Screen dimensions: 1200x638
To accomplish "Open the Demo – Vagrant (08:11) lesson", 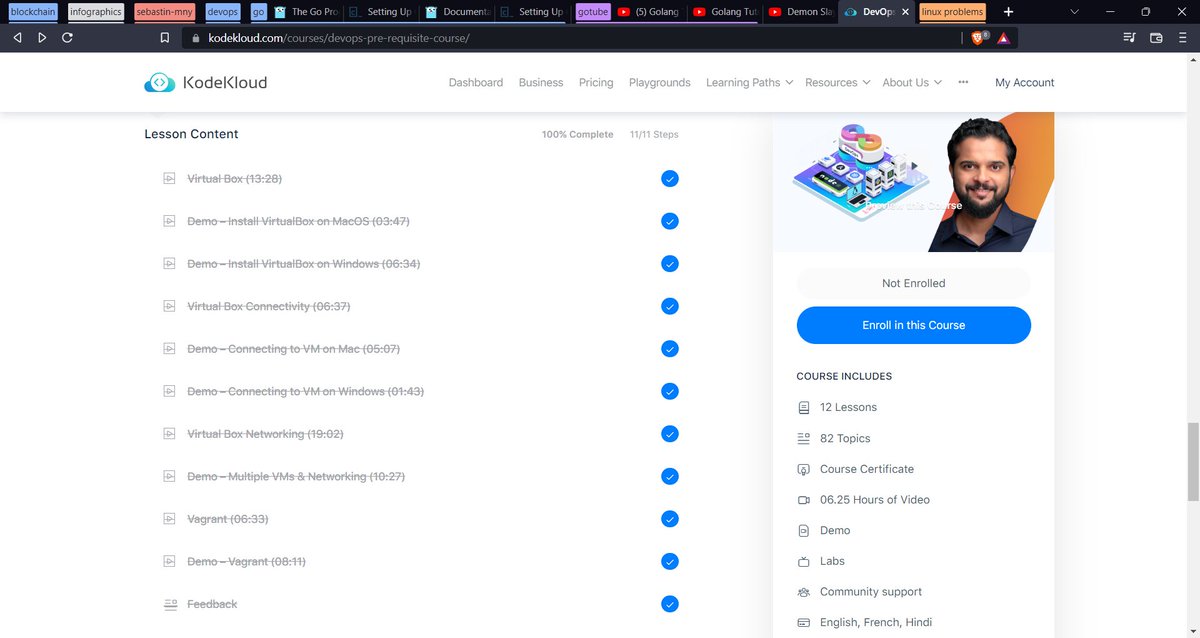I will (246, 561).
